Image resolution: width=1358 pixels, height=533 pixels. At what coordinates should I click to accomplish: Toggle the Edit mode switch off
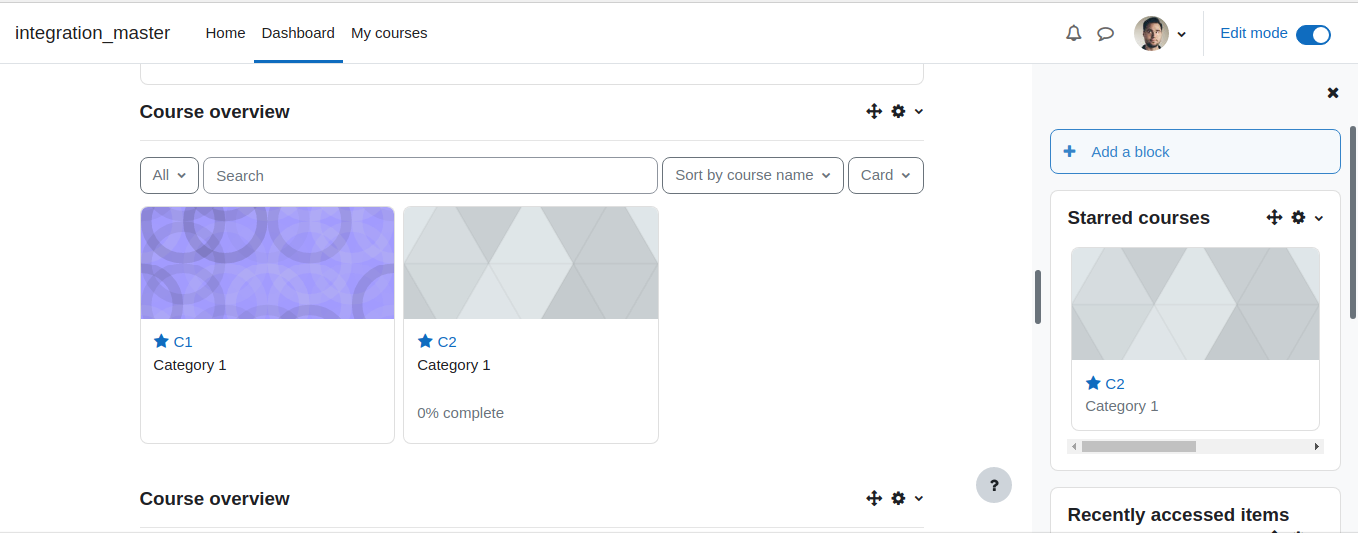point(1313,34)
